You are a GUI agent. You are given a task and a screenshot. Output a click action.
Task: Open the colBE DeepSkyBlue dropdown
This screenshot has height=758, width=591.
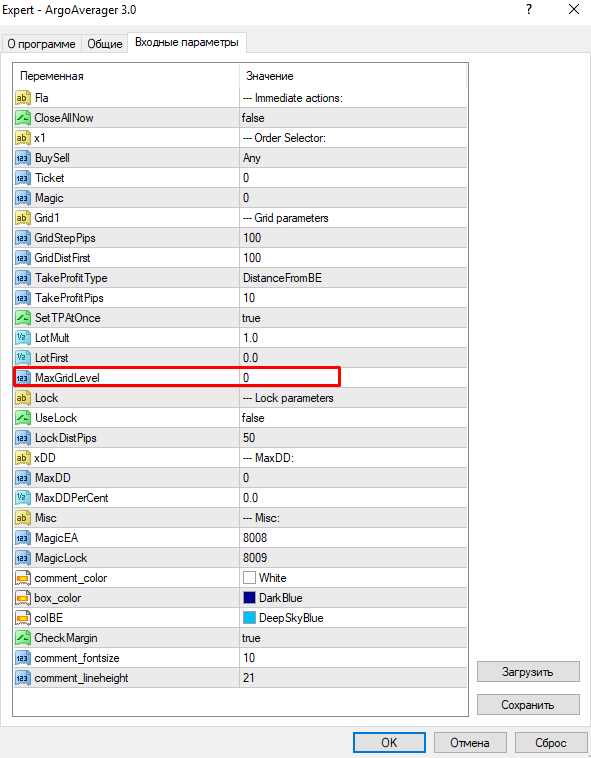[353, 618]
